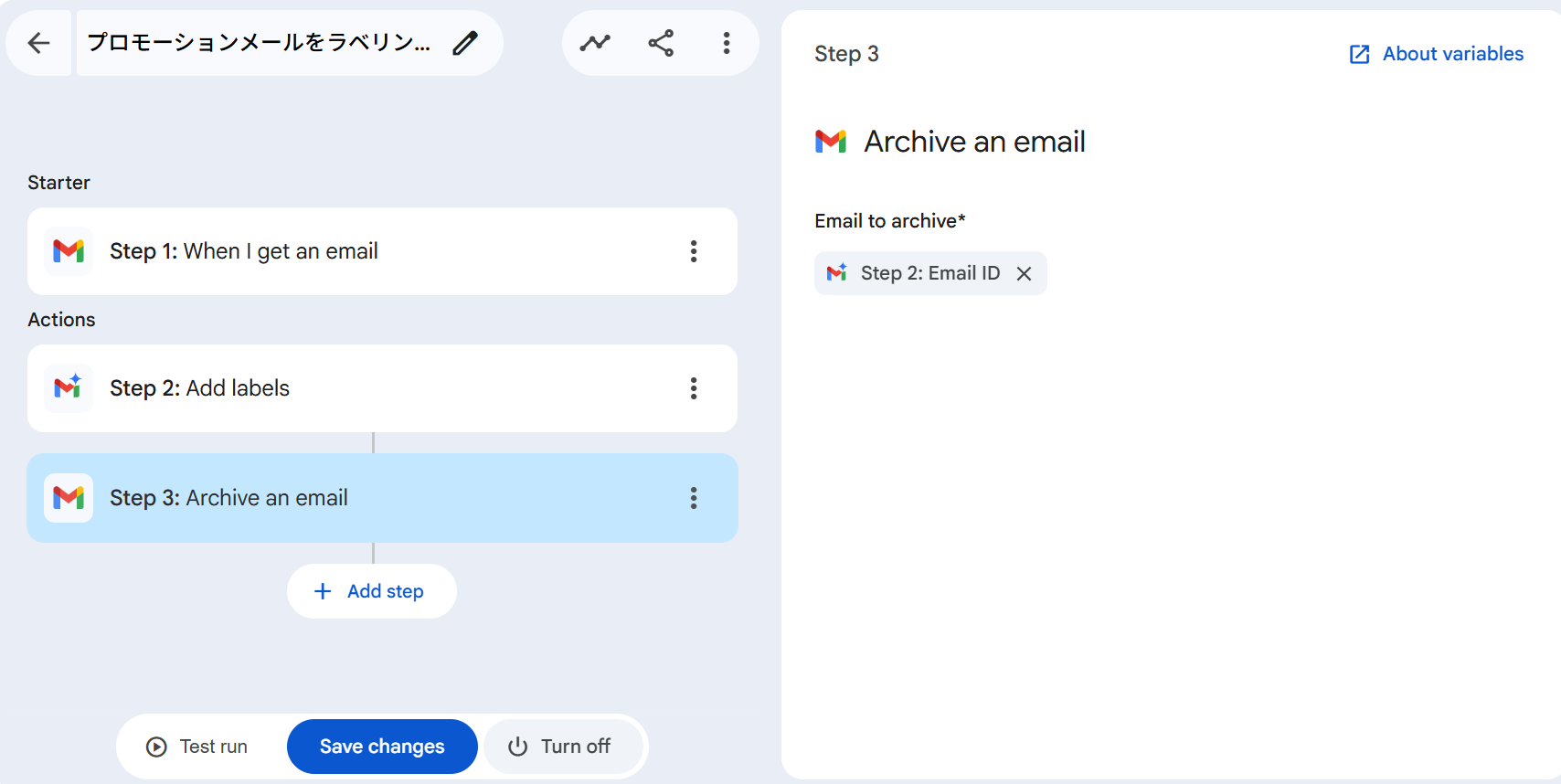1561x784 pixels.
Task: Click the Gmail icon in Step 3
Action: 69,498
